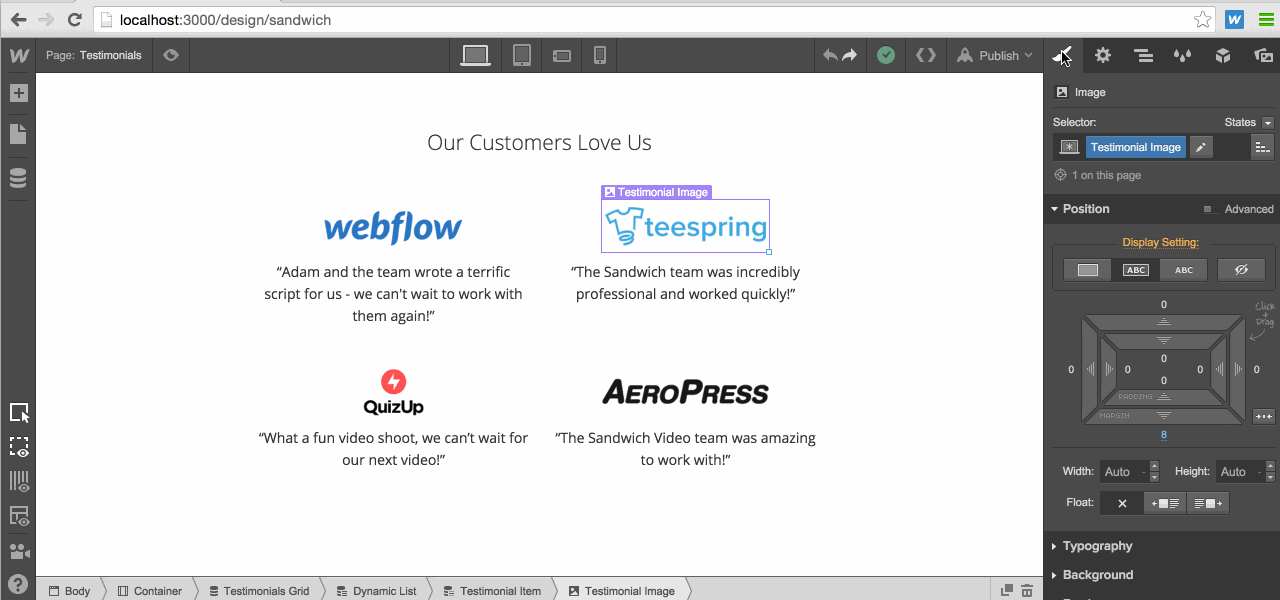This screenshot has height=600, width=1280.
Task: Click the selector inheritance icon
Action: tap(1069, 147)
